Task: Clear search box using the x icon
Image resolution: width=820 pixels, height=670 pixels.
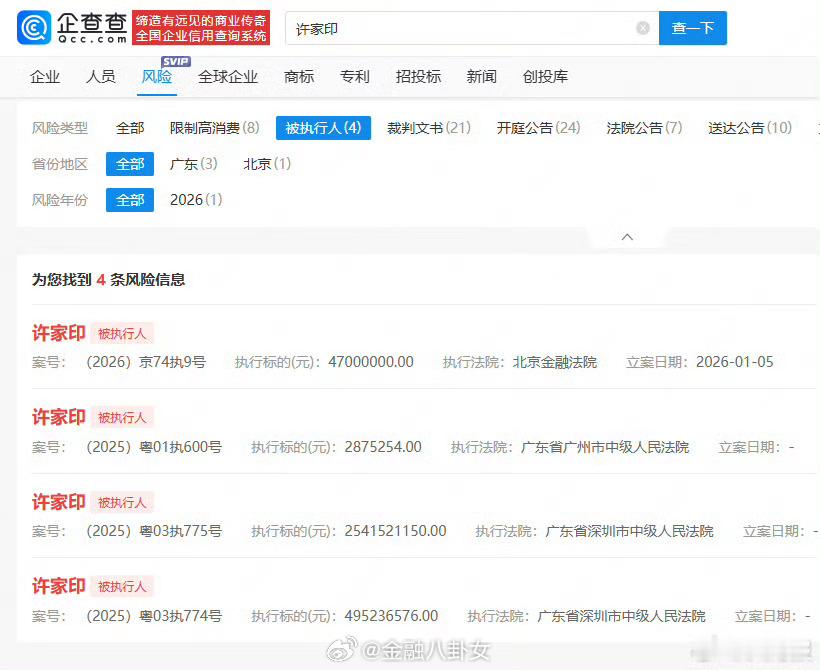Action: tap(643, 28)
